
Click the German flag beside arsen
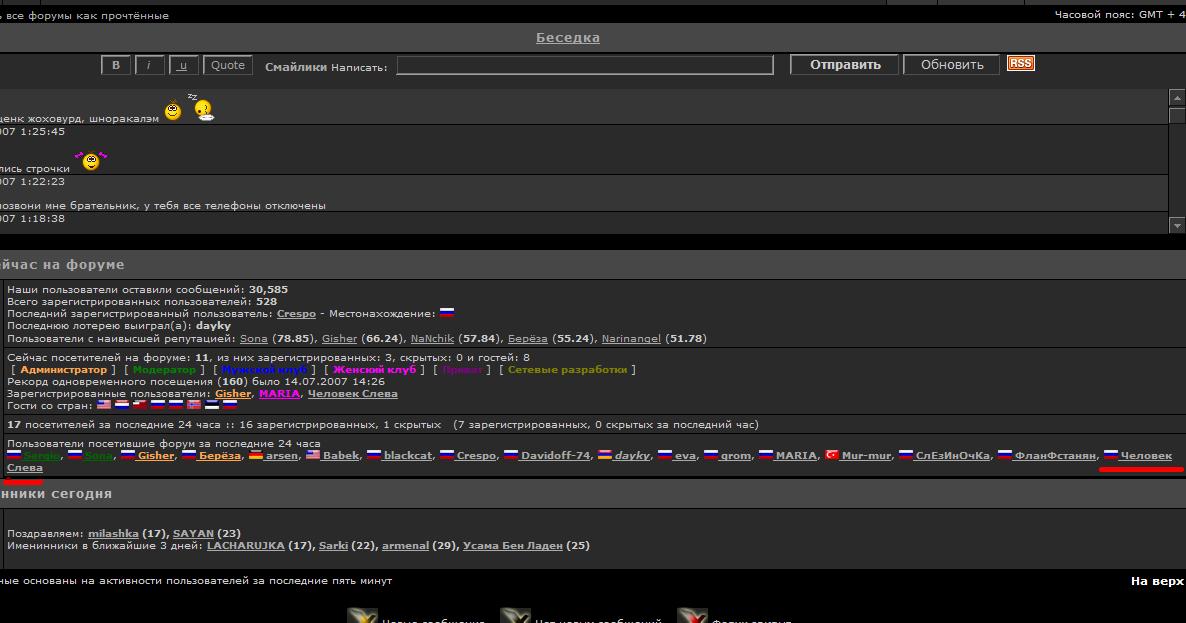pyautogui.click(x=256, y=455)
